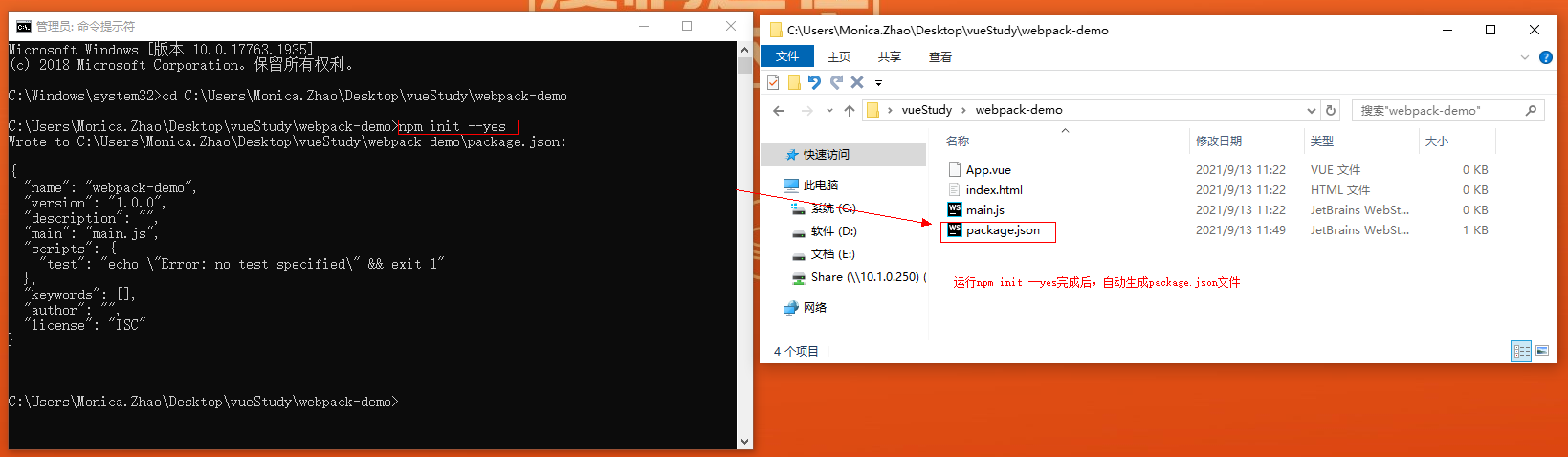Click the index.html type cell HTML 文件
This screenshot has height=457, width=1568.
(x=1340, y=190)
